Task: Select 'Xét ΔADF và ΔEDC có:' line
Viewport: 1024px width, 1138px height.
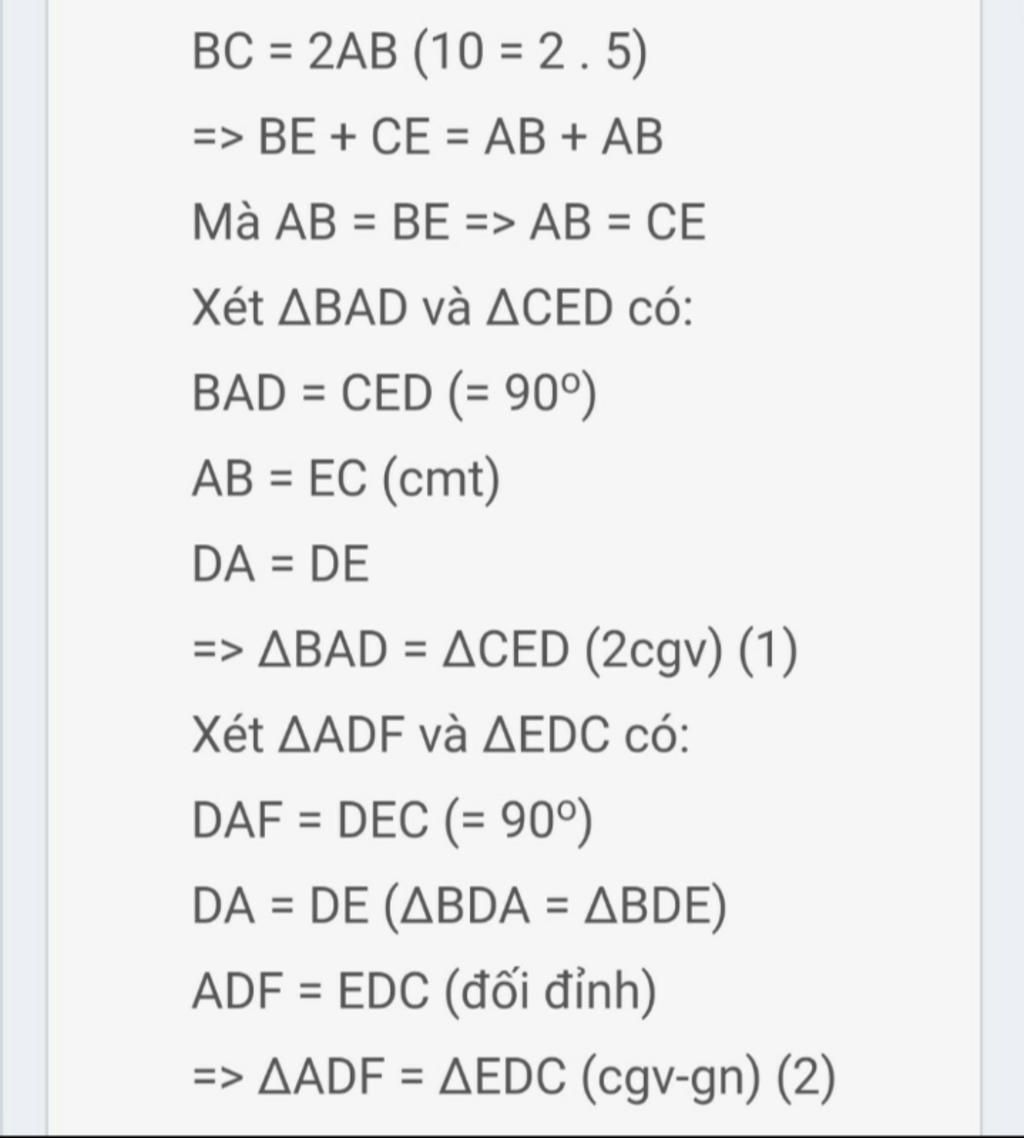Action: coord(440,734)
